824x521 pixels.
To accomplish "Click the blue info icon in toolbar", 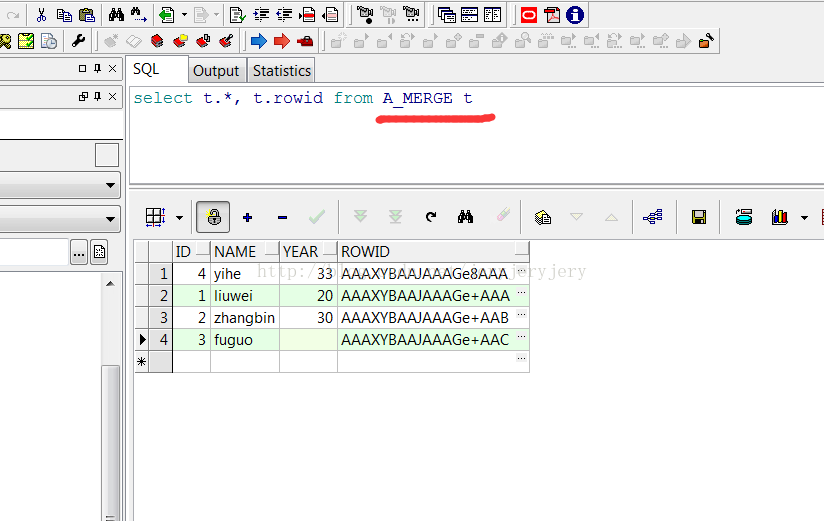I will coord(575,15).
